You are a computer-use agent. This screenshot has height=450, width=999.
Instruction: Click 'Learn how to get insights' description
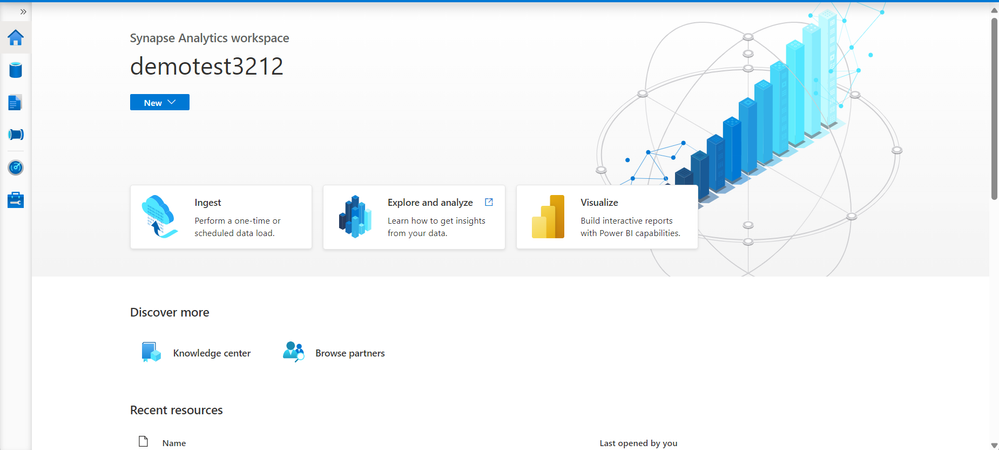tap(436, 227)
